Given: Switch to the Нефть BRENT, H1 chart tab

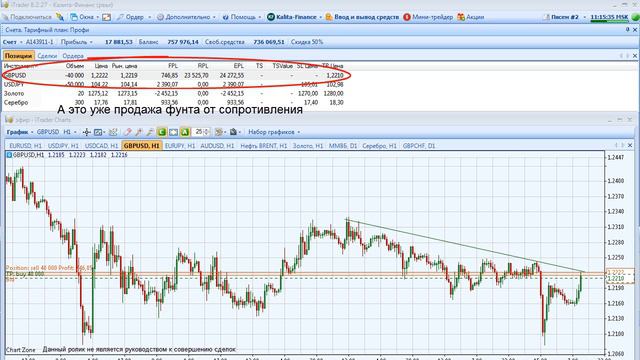Looking at the screenshot, I should [264, 146].
